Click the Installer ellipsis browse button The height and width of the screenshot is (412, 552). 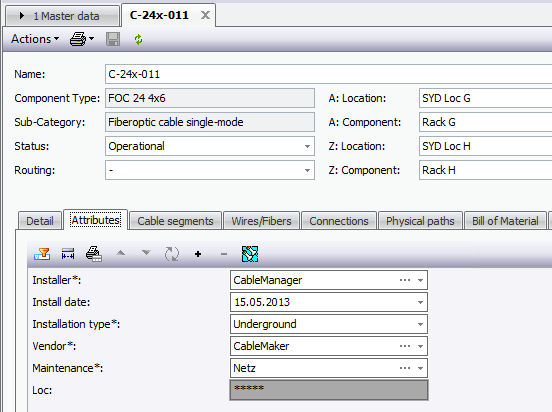[x=405, y=280]
